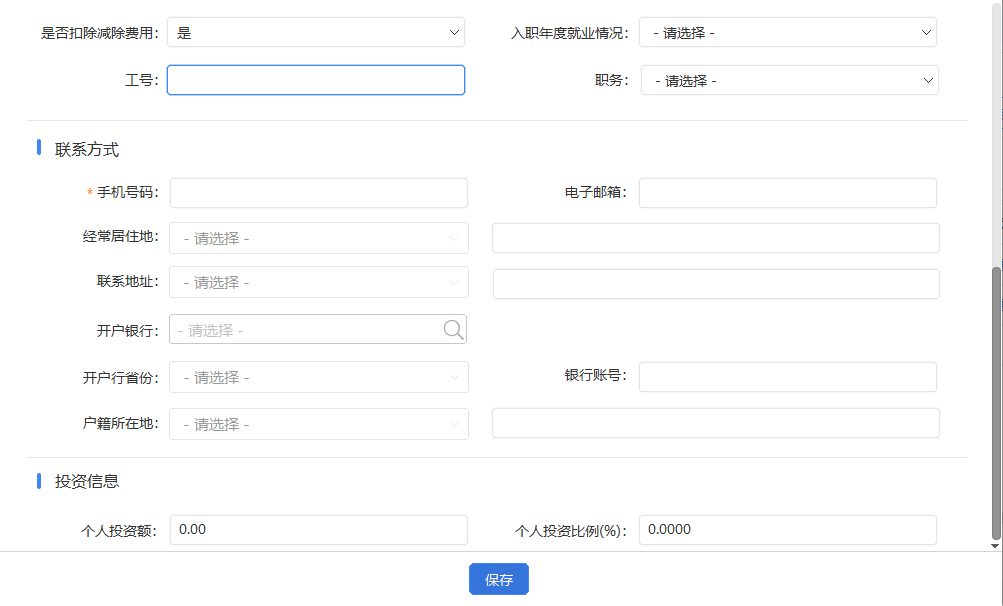Click the 联系方式 section heading
The height and width of the screenshot is (606, 1003).
click(87, 150)
